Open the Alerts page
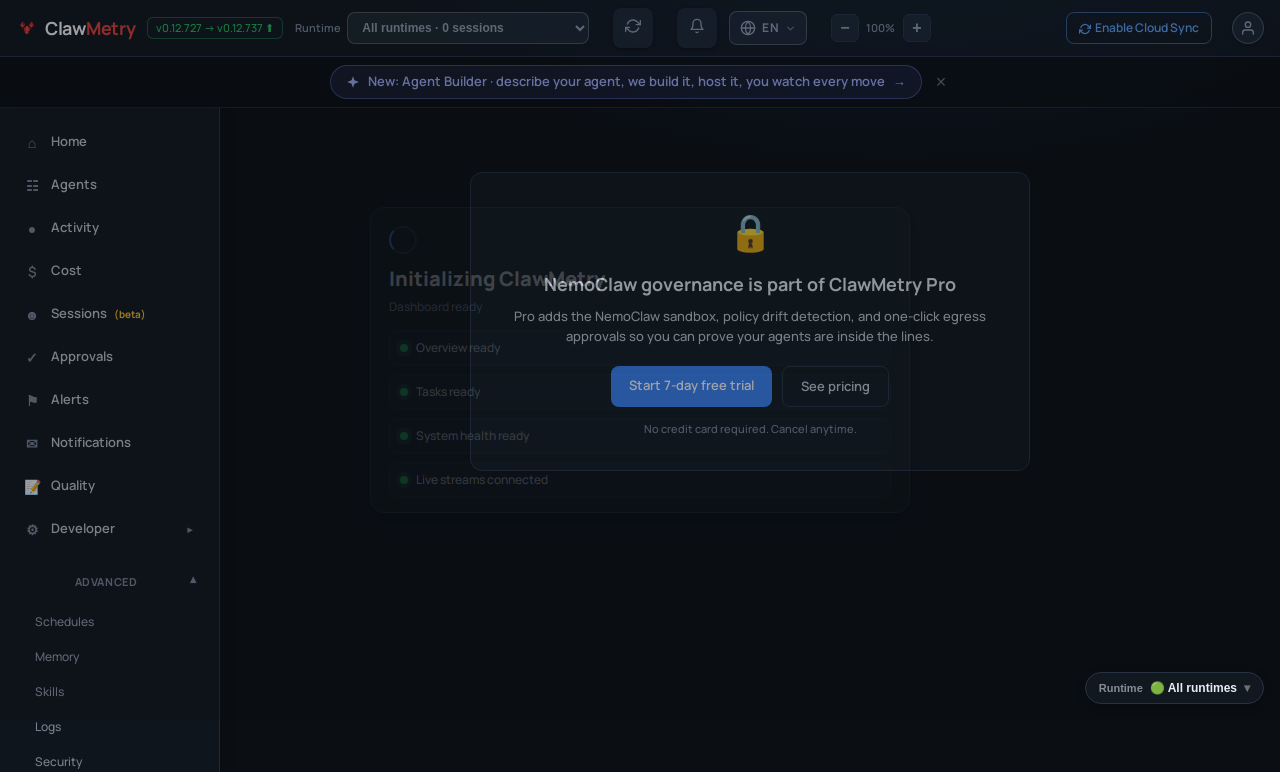This screenshot has height=772, width=1280. (x=110, y=400)
